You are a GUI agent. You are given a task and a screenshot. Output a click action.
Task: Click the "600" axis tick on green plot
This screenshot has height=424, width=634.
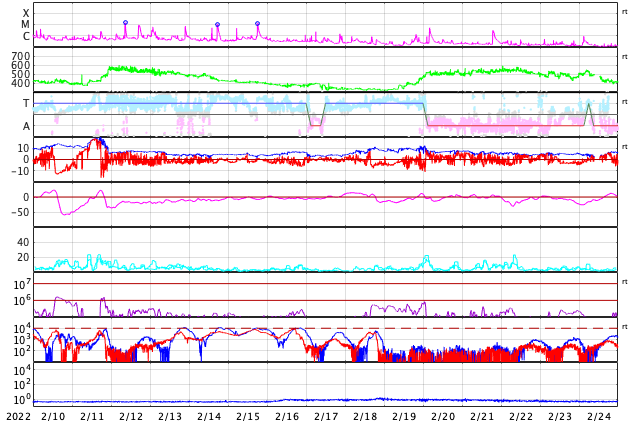pos(20,65)
